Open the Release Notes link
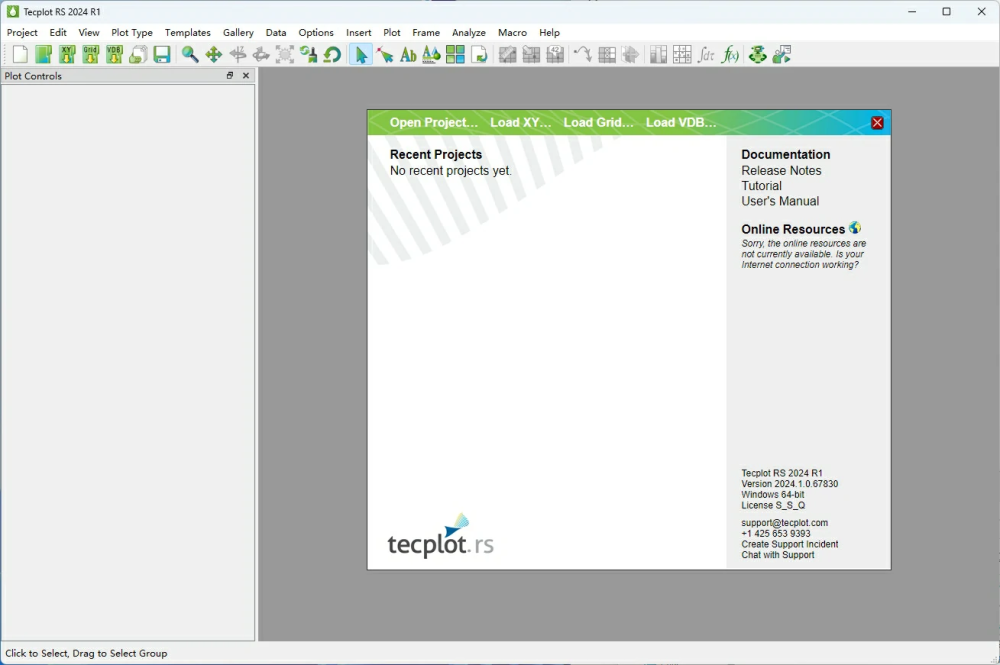This screenshot has height=665, width=1000. point(781,171)
